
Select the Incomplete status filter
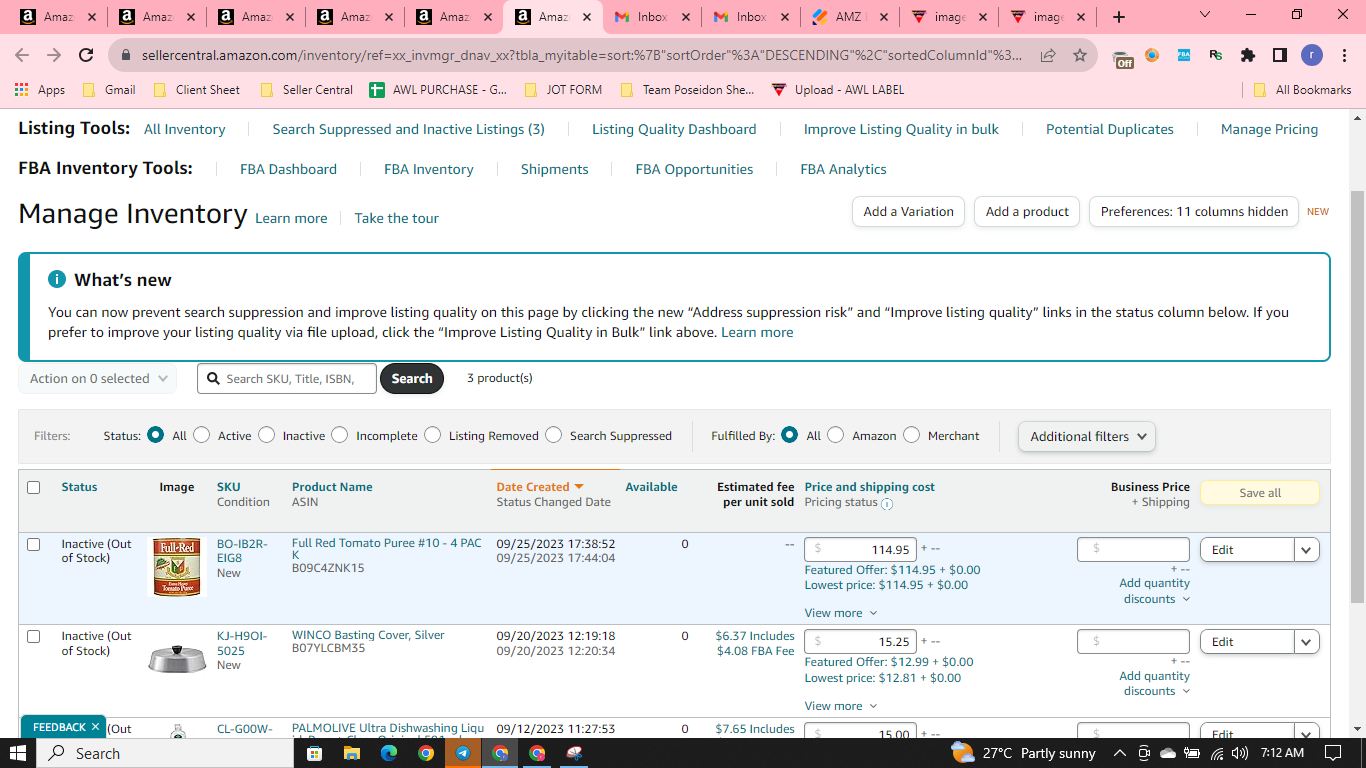340,435
